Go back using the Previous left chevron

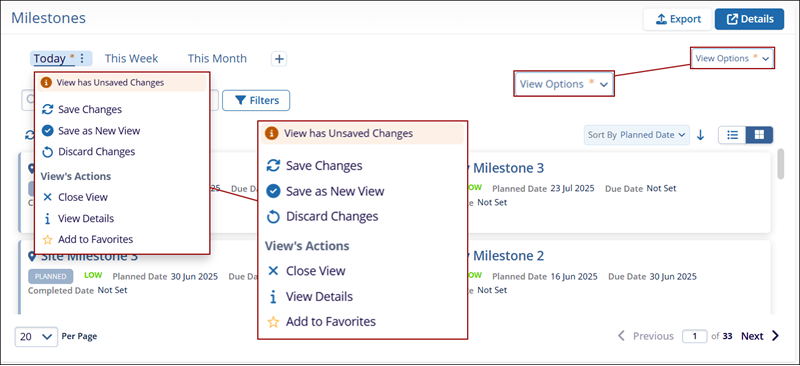tap(621, 336)
